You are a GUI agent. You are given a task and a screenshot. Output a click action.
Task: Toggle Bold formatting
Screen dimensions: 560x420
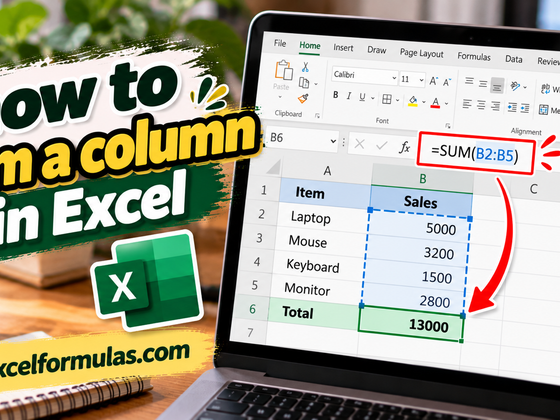[335, 95]
